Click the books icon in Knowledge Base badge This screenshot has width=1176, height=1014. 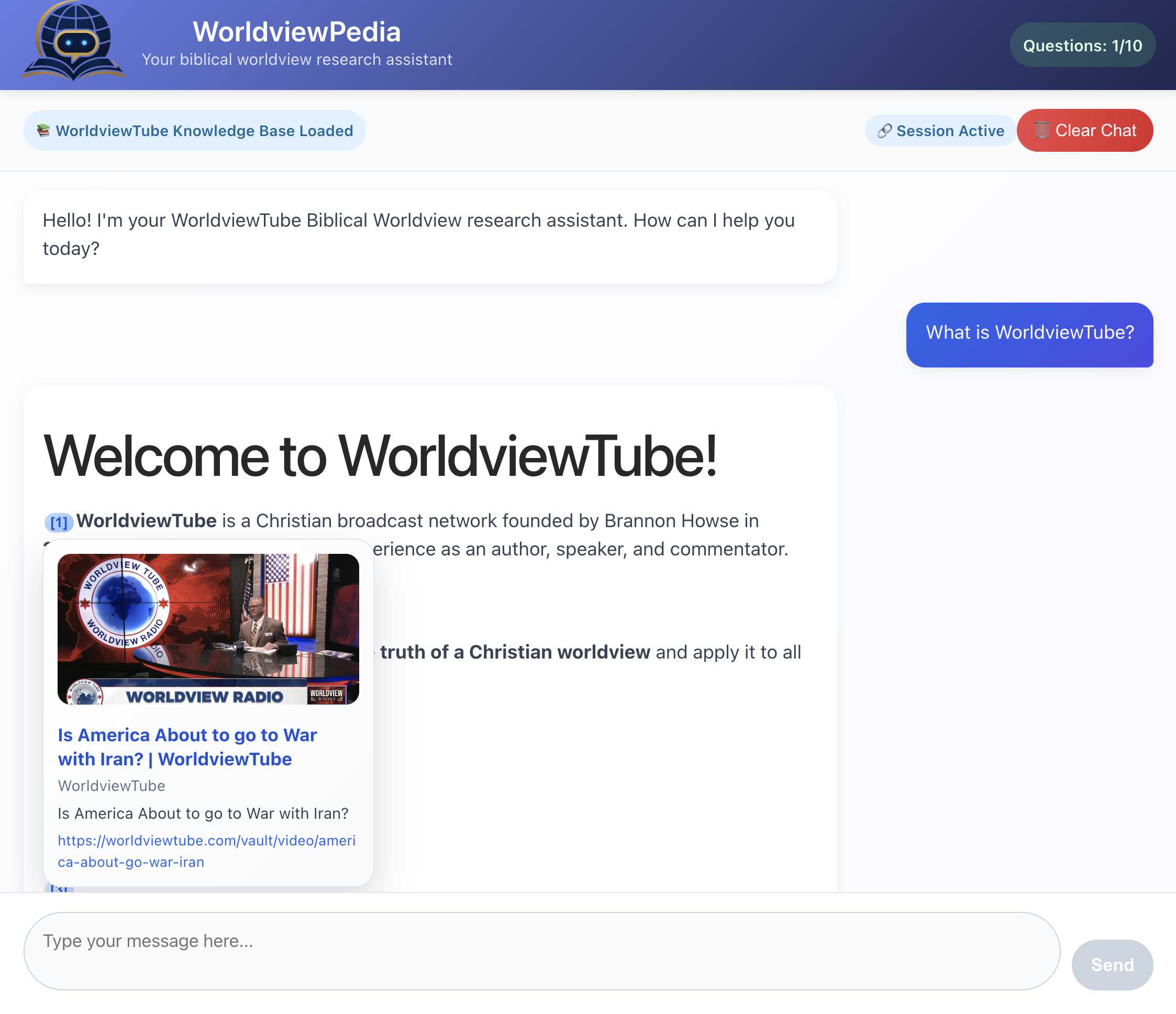pyautogui.click(x=43, y=130)
